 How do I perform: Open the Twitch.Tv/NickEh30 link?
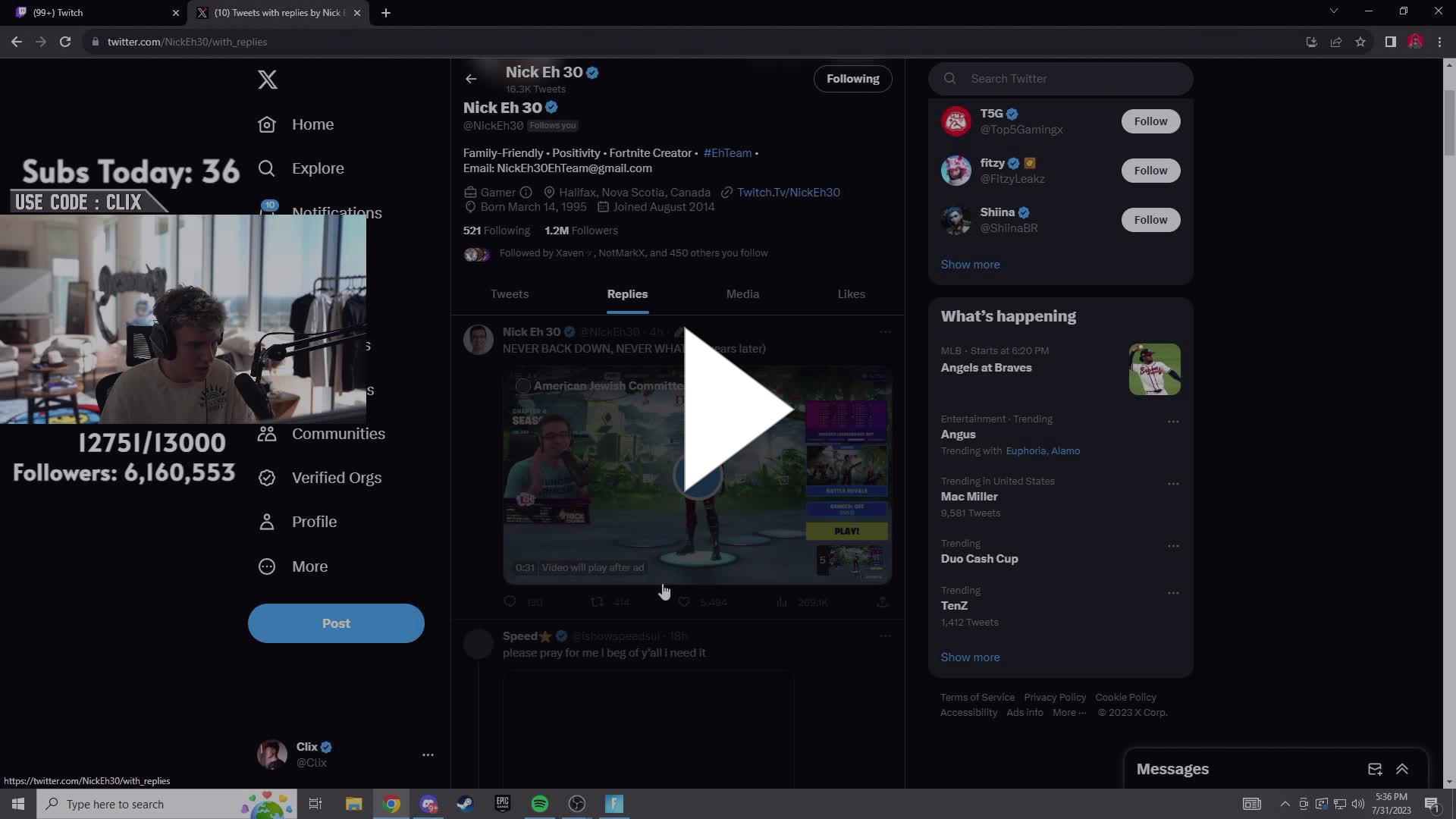[x=789, y=192]
